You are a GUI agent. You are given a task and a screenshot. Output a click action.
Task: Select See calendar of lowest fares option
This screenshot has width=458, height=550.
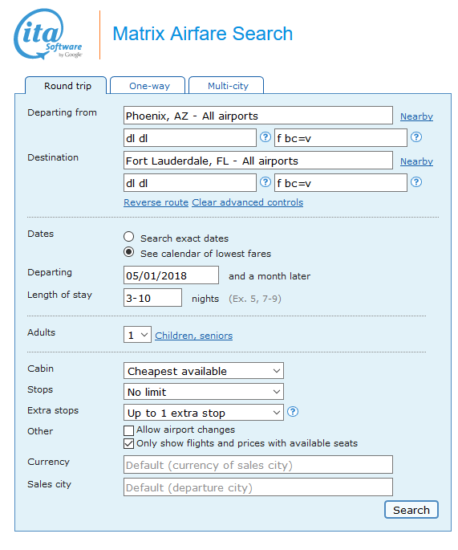129,252
